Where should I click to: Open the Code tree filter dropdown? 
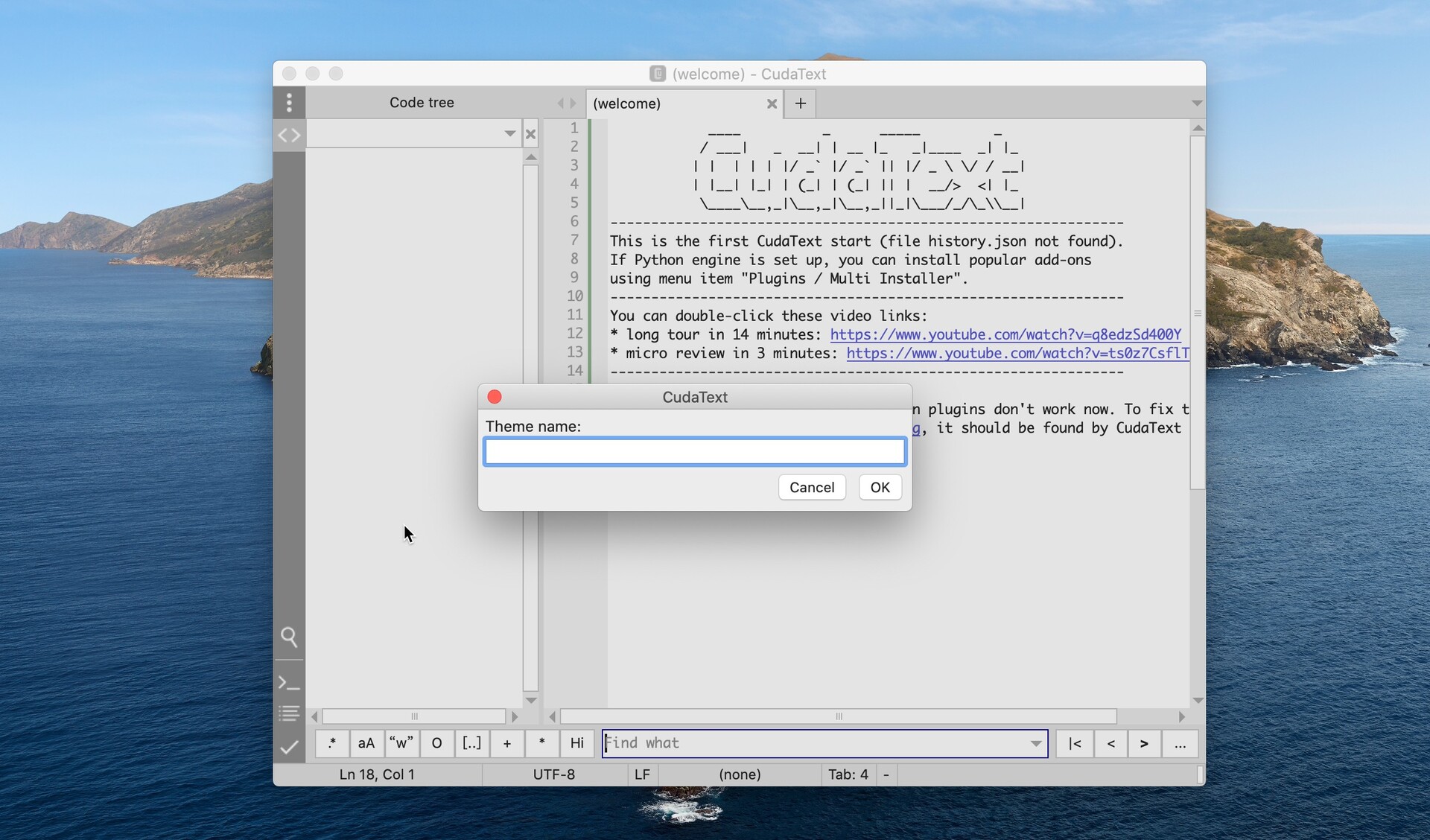point(509,134)
